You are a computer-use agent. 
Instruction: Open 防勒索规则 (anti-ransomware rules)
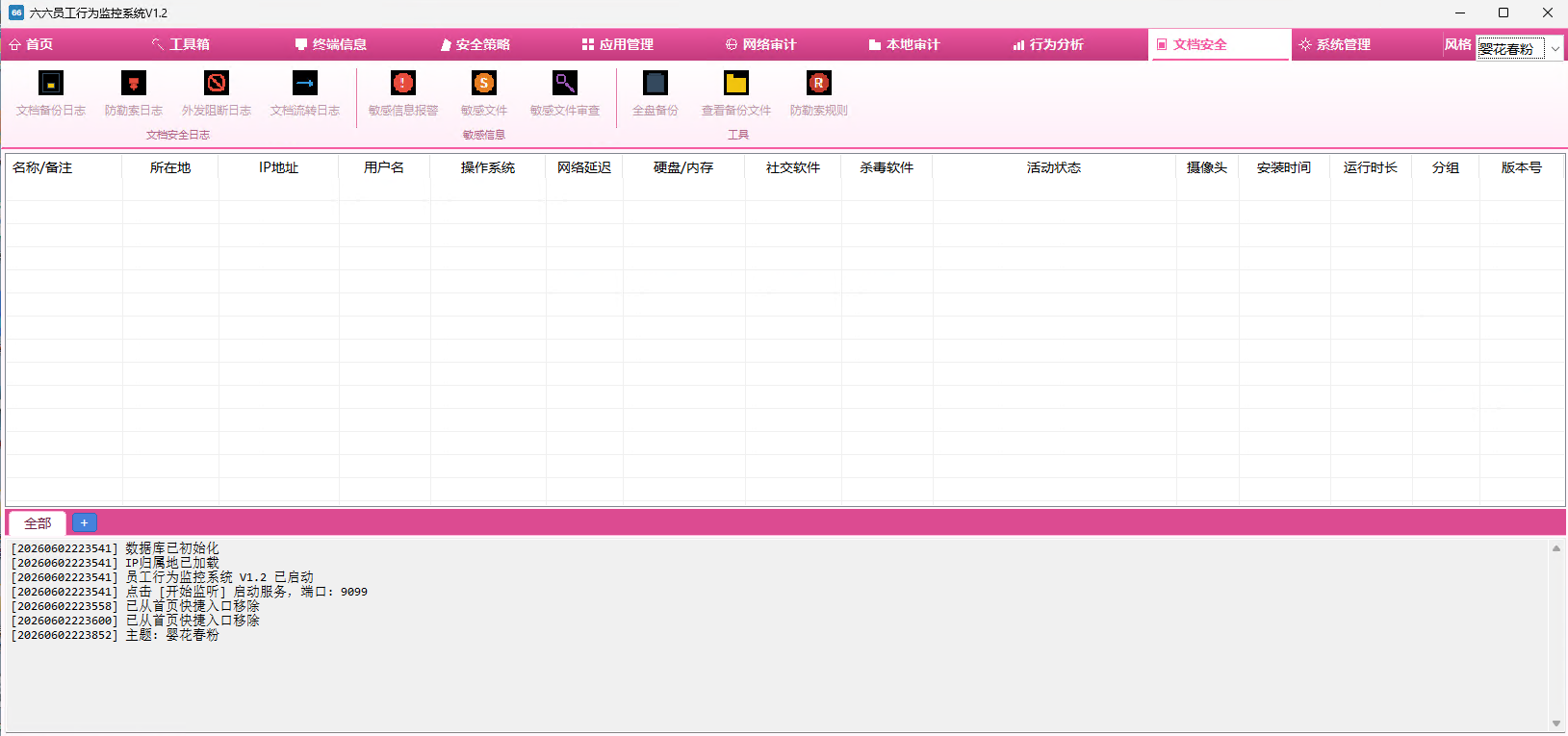click(819, 93)
